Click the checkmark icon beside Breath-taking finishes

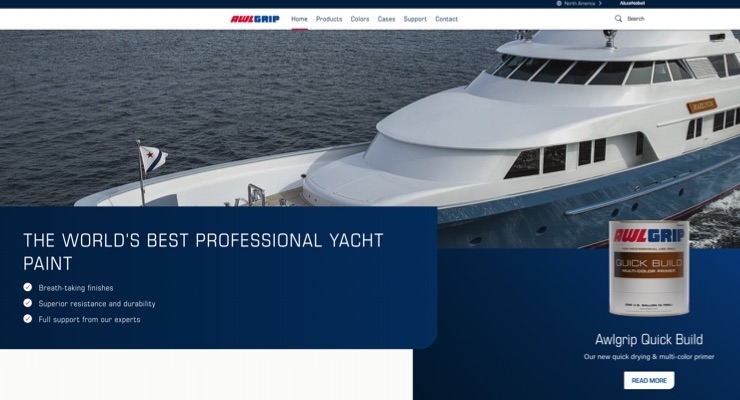[28, 287]
